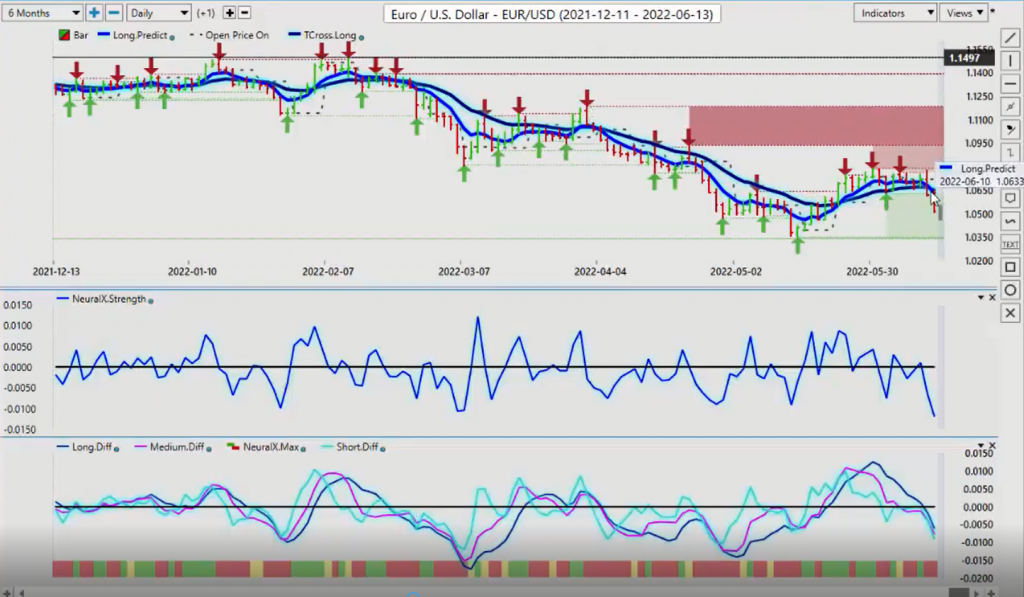Viewport: 1024px width, 597px height.
Task: Open the 6 Months range dropdown
Action: 42,12
